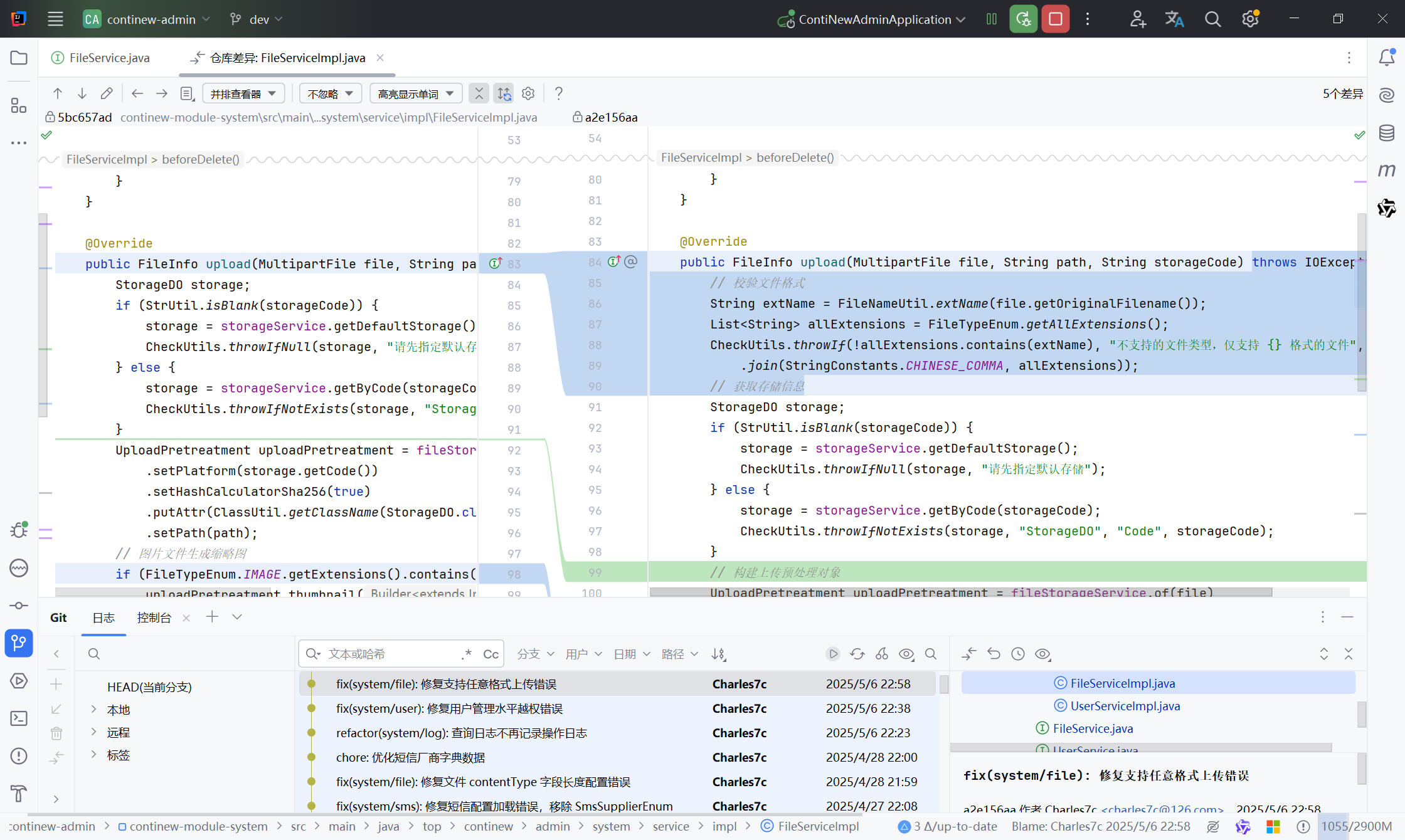Open the Services tool window icon

pyautogui.click(x=19, y=681)
